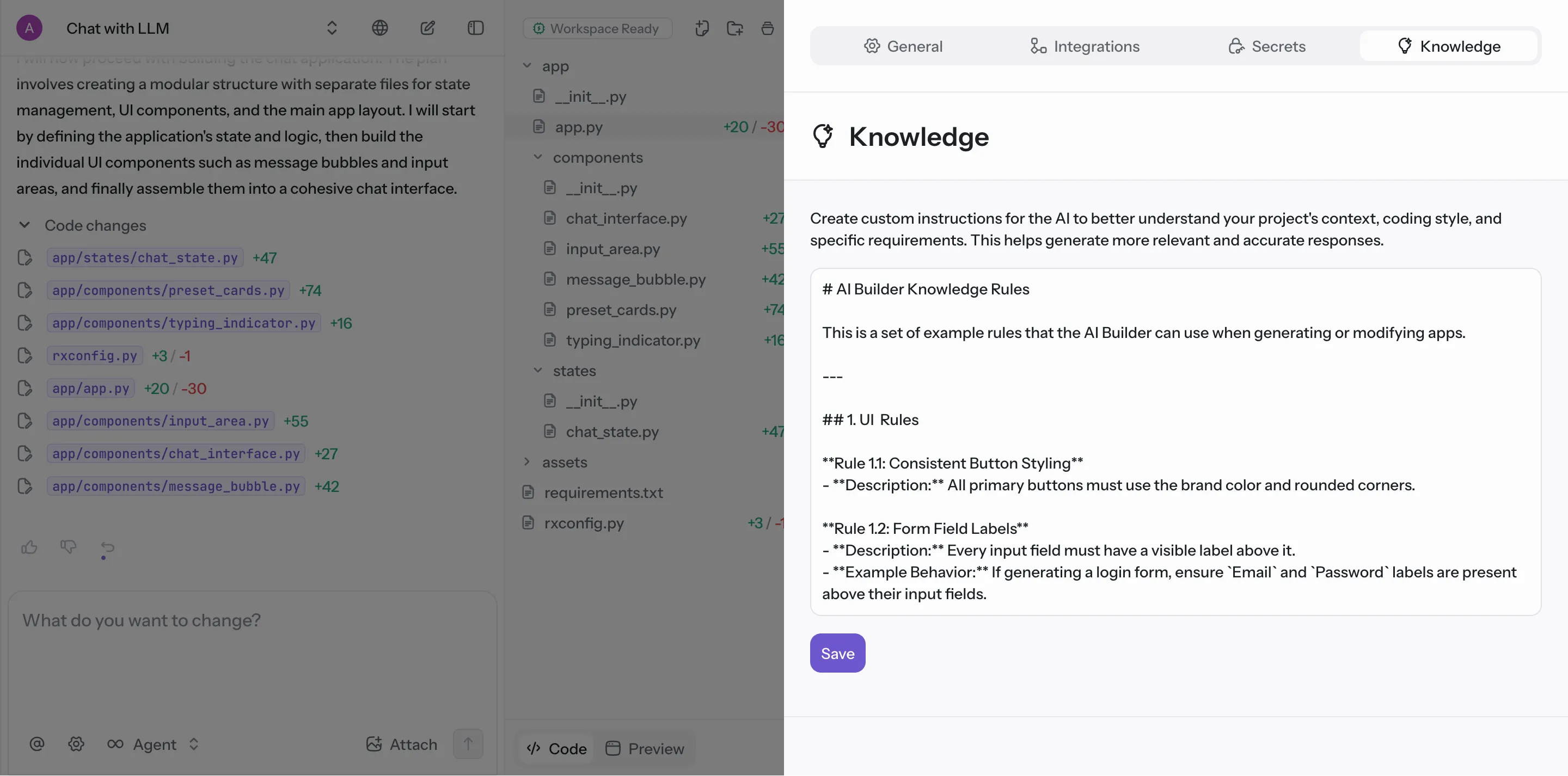Click the new chat edit icon
1568x776 pixels.
[428, 28]
